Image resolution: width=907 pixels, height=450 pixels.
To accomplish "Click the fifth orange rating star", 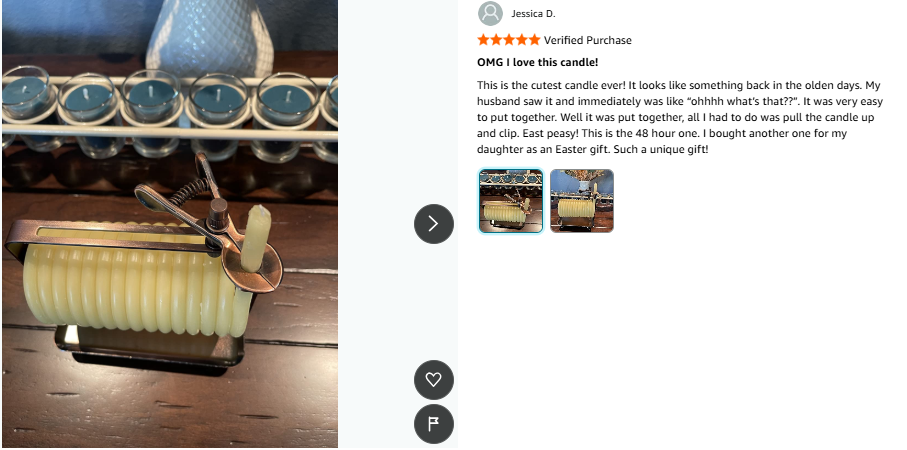I will (x=534, y=40).
